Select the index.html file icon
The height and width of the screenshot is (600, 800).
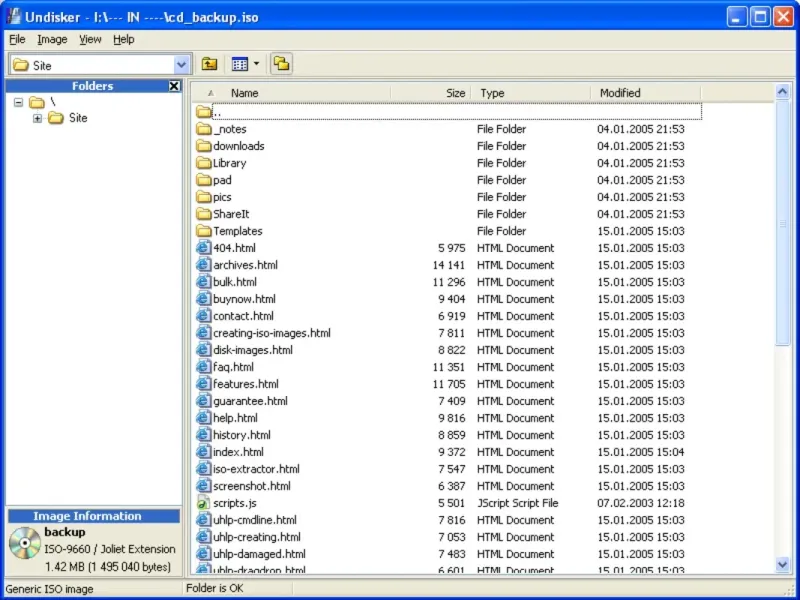click(x=204, y=452)
